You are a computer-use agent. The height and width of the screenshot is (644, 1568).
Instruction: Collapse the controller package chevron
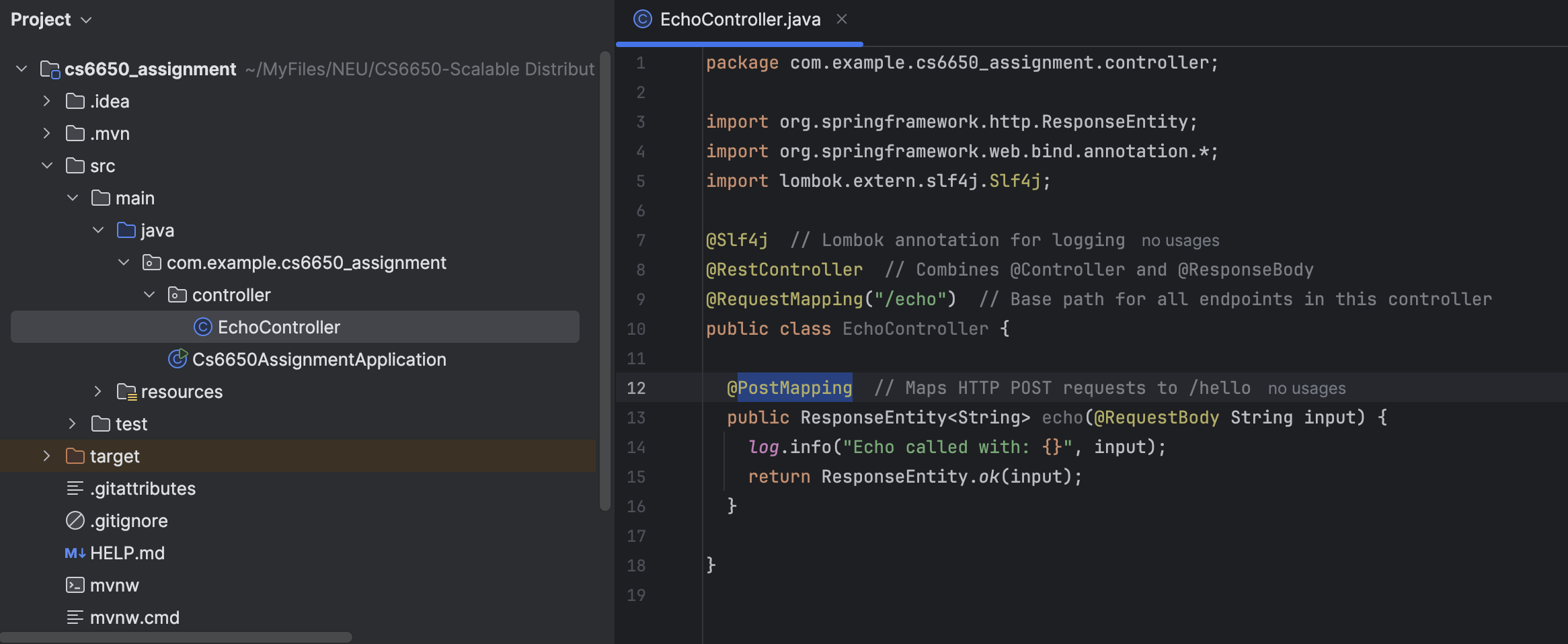[x=149, y=295]
